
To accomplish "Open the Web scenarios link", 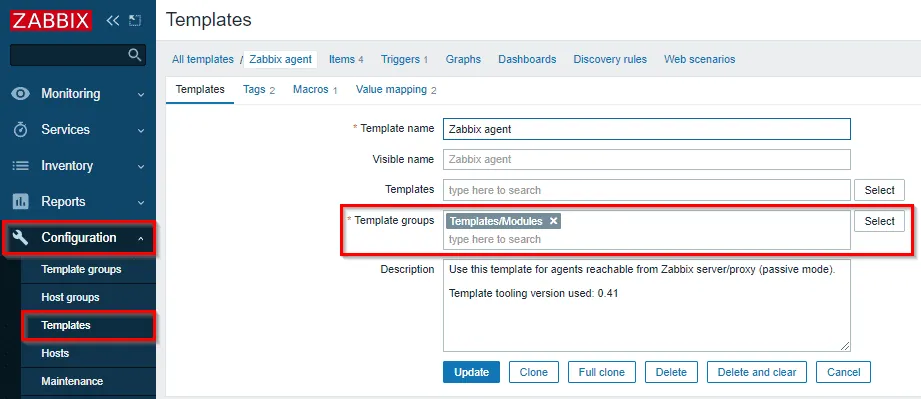I will [x=700, y=59].
